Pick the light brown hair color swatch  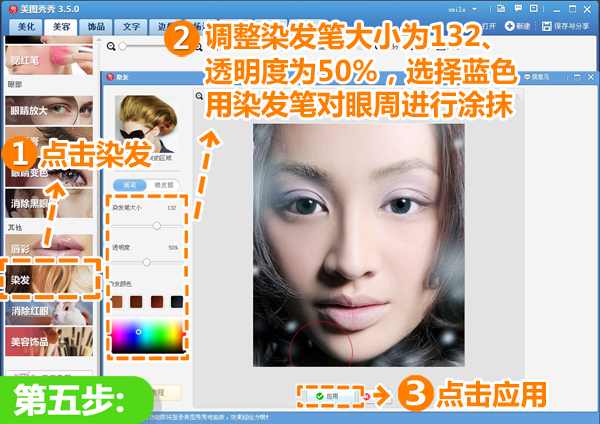(x=117, y=302)
